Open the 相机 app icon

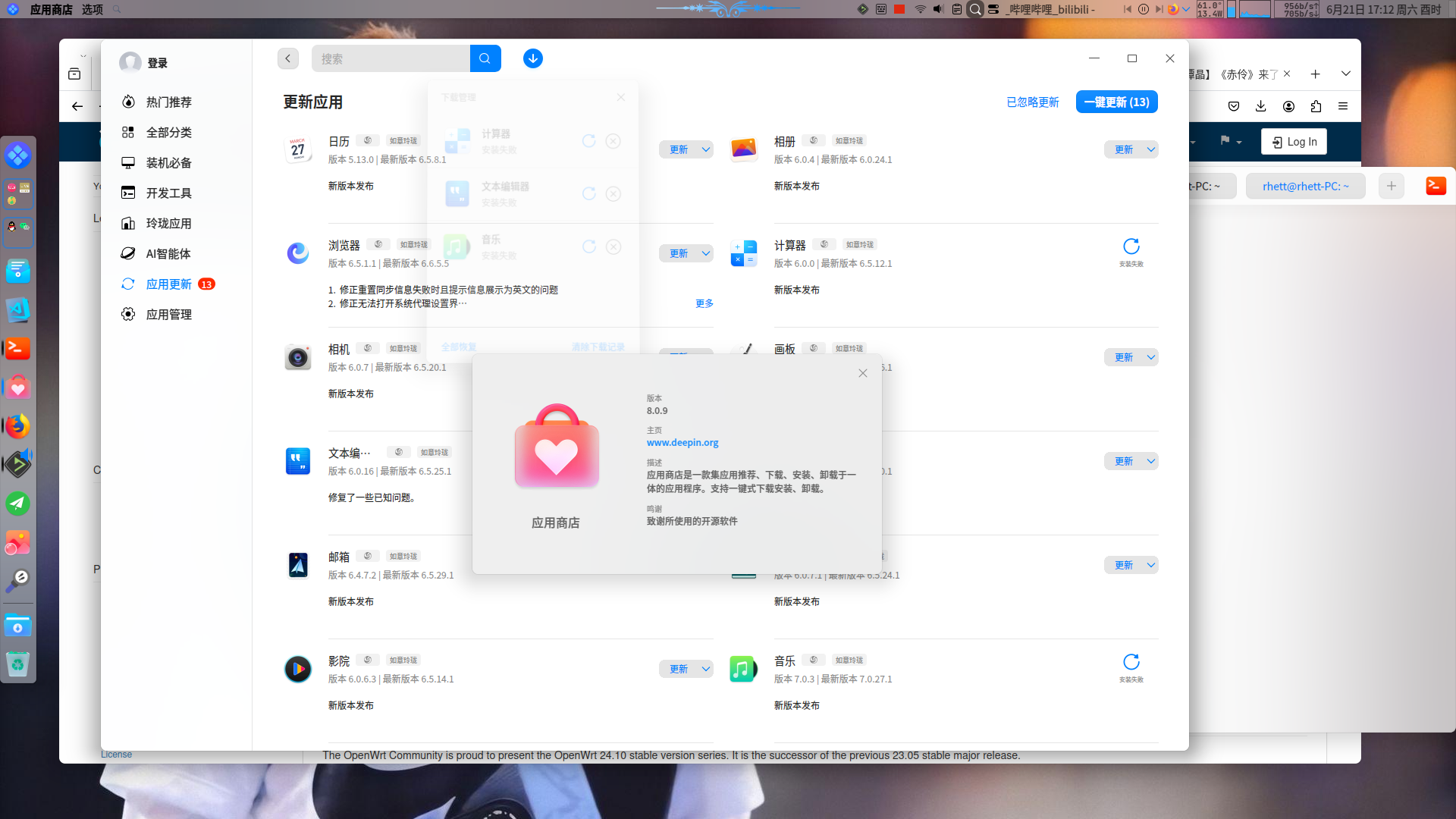click(298, 357)
